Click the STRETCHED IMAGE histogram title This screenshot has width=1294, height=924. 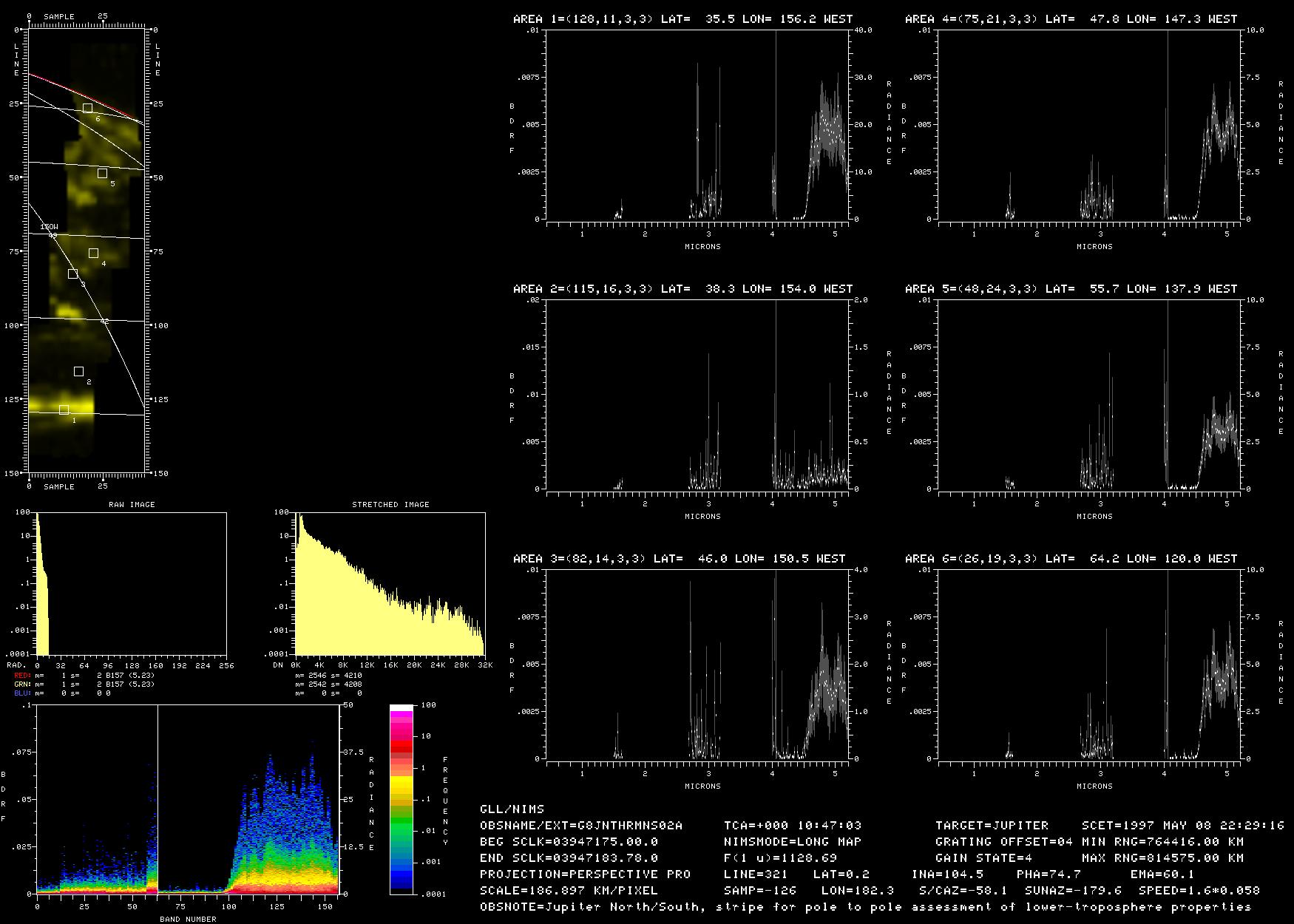click(x=390, y=504)
